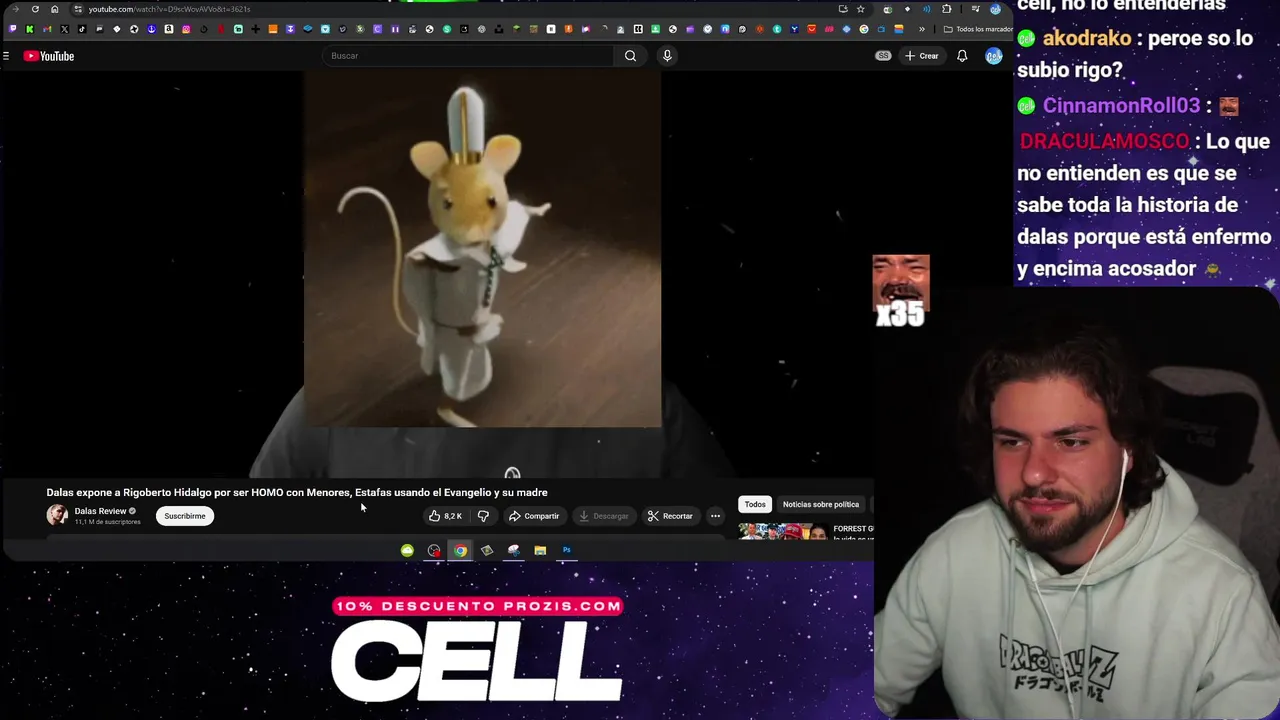This screenshot has width=1280, height=720.
Task: Dislike the video
Action: tap(483, 516)
